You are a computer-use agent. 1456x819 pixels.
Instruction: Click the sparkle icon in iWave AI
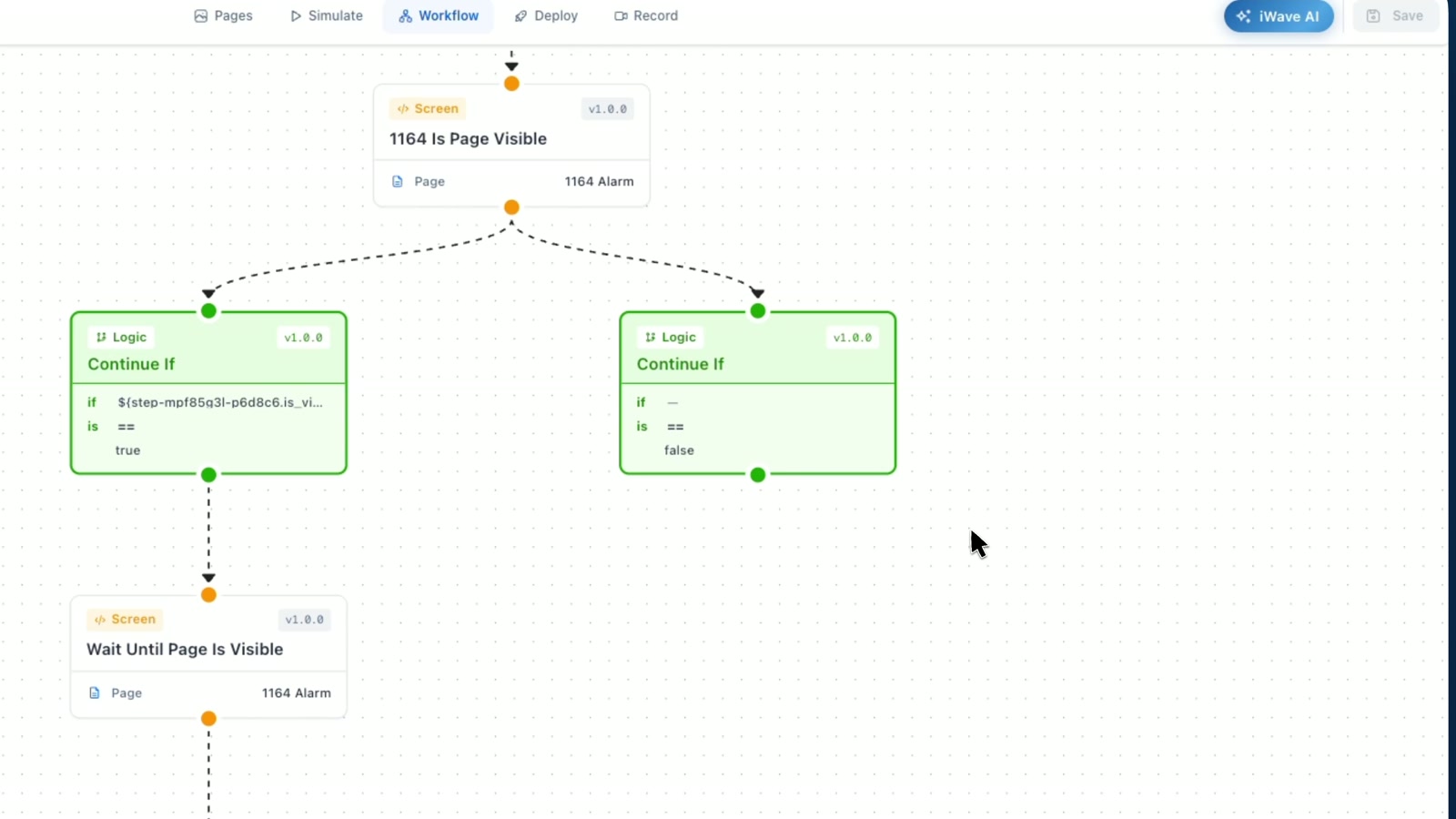click(x=1244, y=16)
